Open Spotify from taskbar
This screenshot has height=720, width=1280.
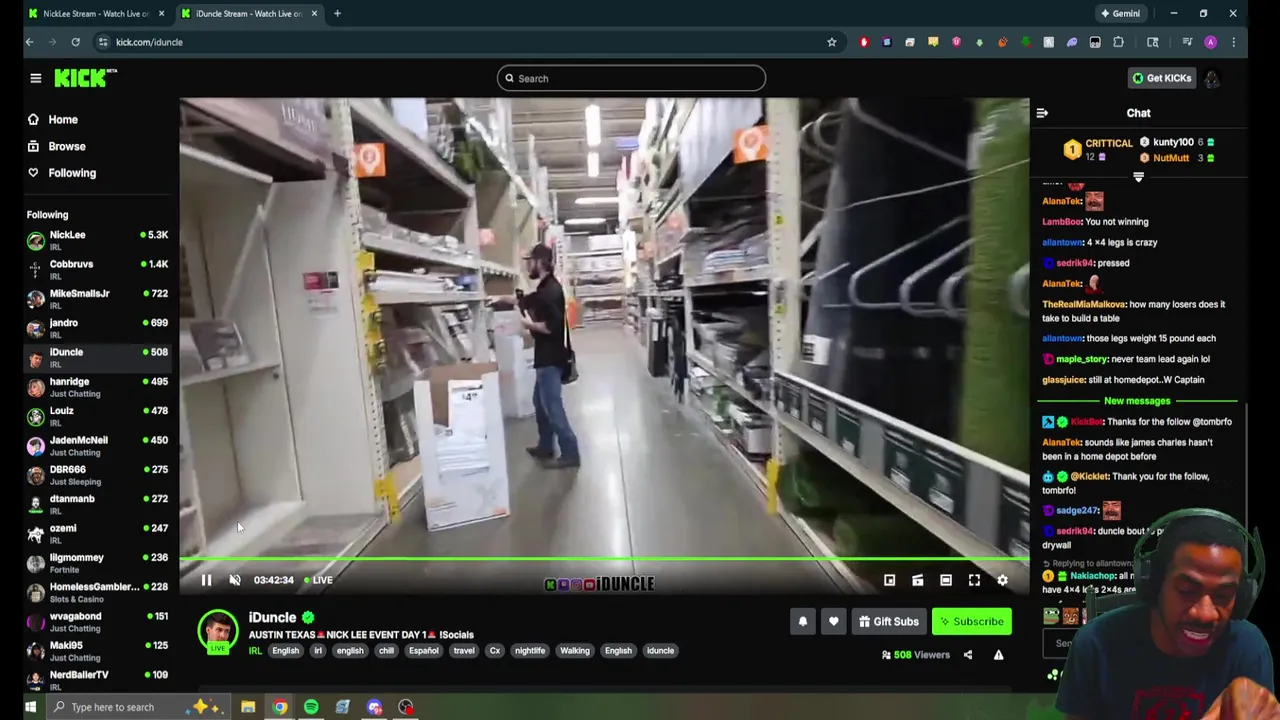[x=311, y=707]
